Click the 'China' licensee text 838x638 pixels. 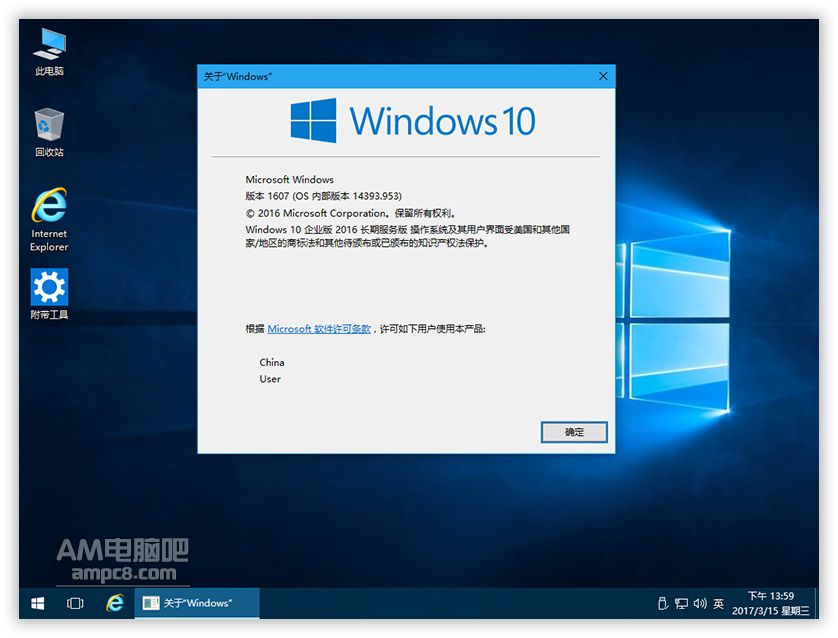coord(271,362)
